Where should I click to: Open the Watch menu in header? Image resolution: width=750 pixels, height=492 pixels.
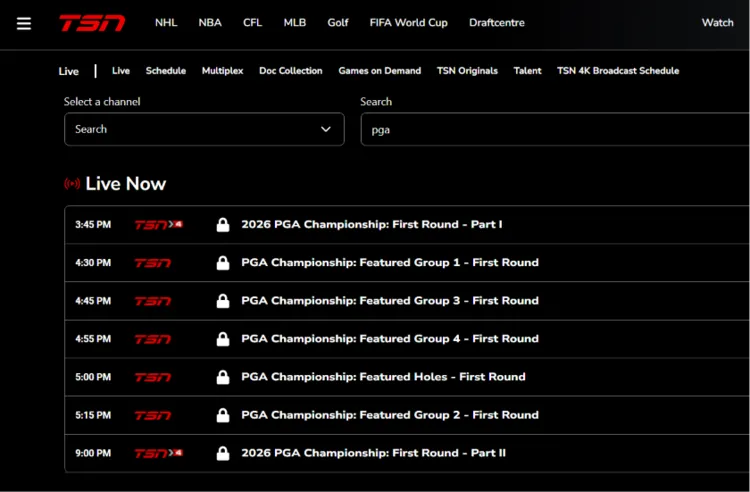(717, 22)
